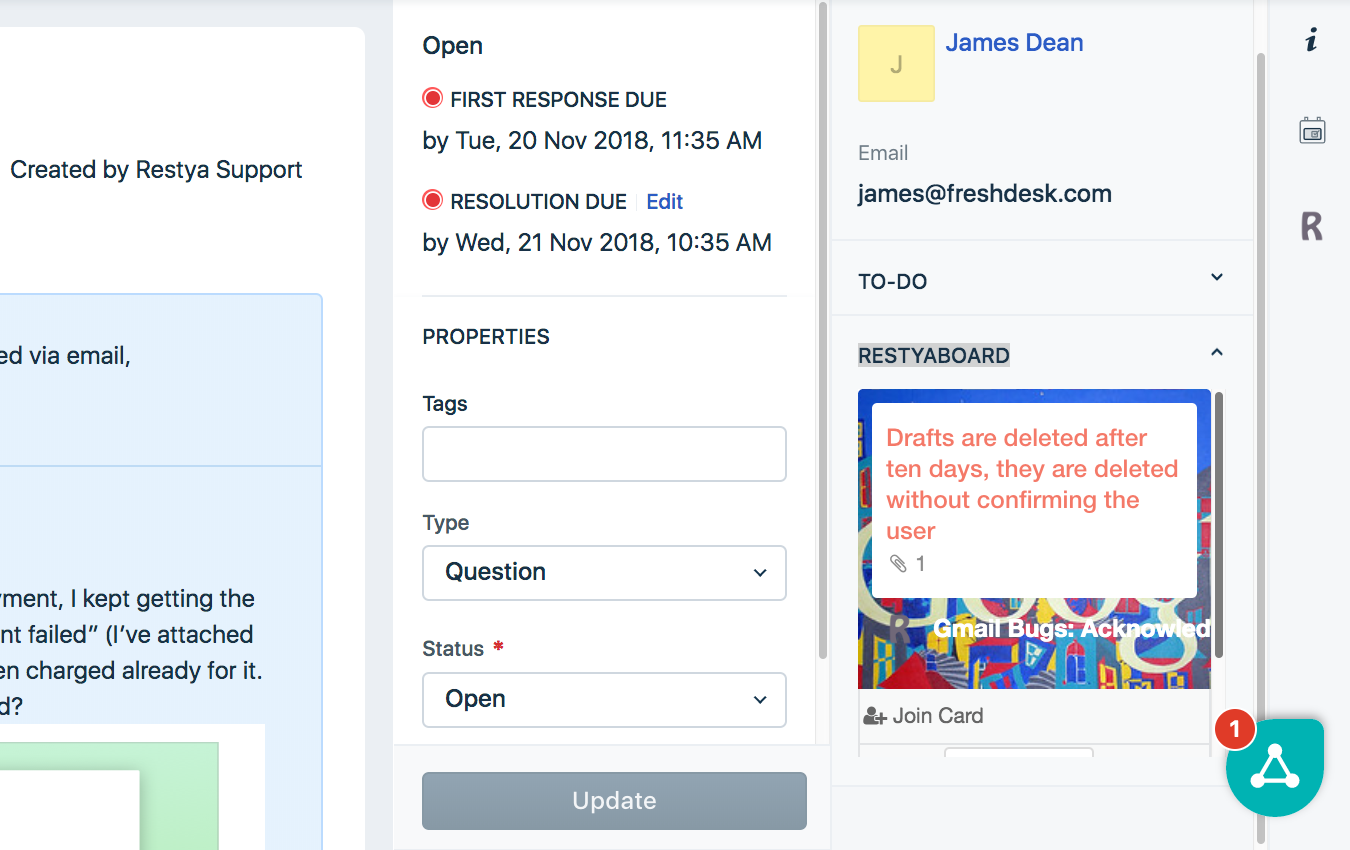Click Edit next to Resolution Due

pos(664,202)
